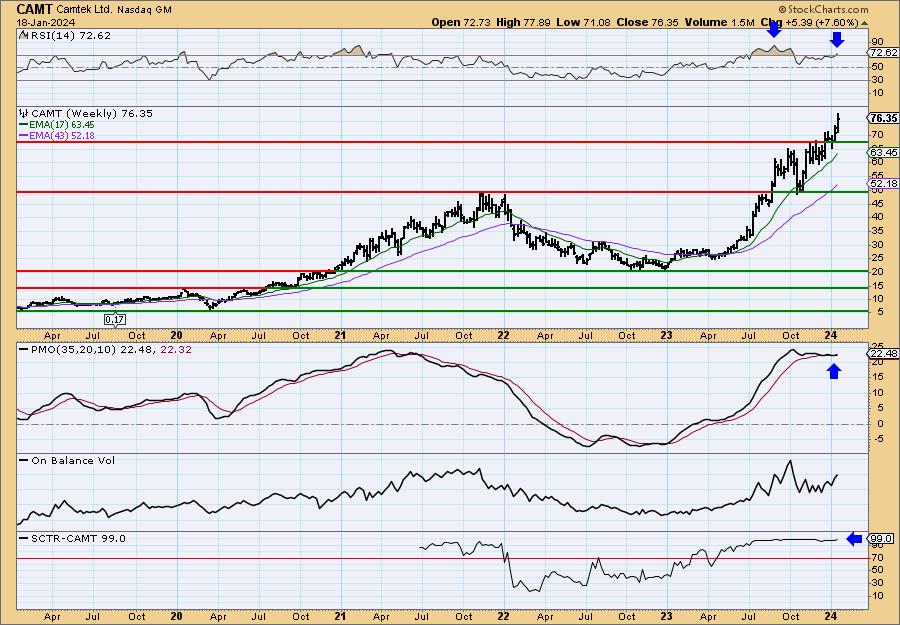This screenshot has width=900, height=625.
Task: Click the bar-chart icon before CAMT (Weekly)
Action: pyautogui.click(x=24, y=114)
